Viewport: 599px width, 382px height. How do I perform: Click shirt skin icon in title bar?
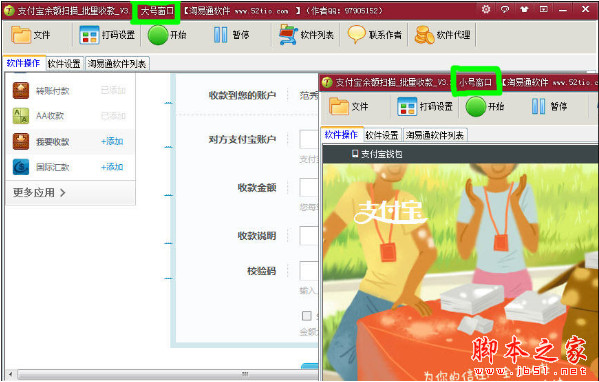click(x=524, y=9)
